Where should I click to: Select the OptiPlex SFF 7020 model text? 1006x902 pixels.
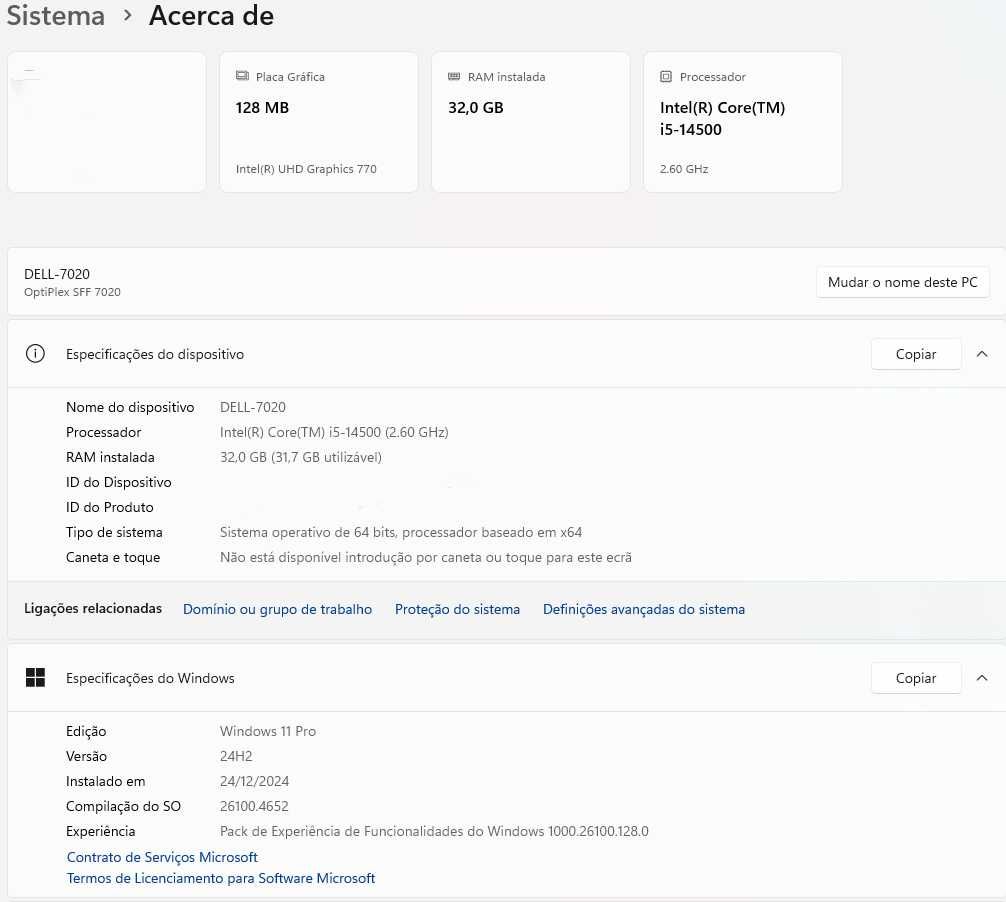(x=72, y=292)
